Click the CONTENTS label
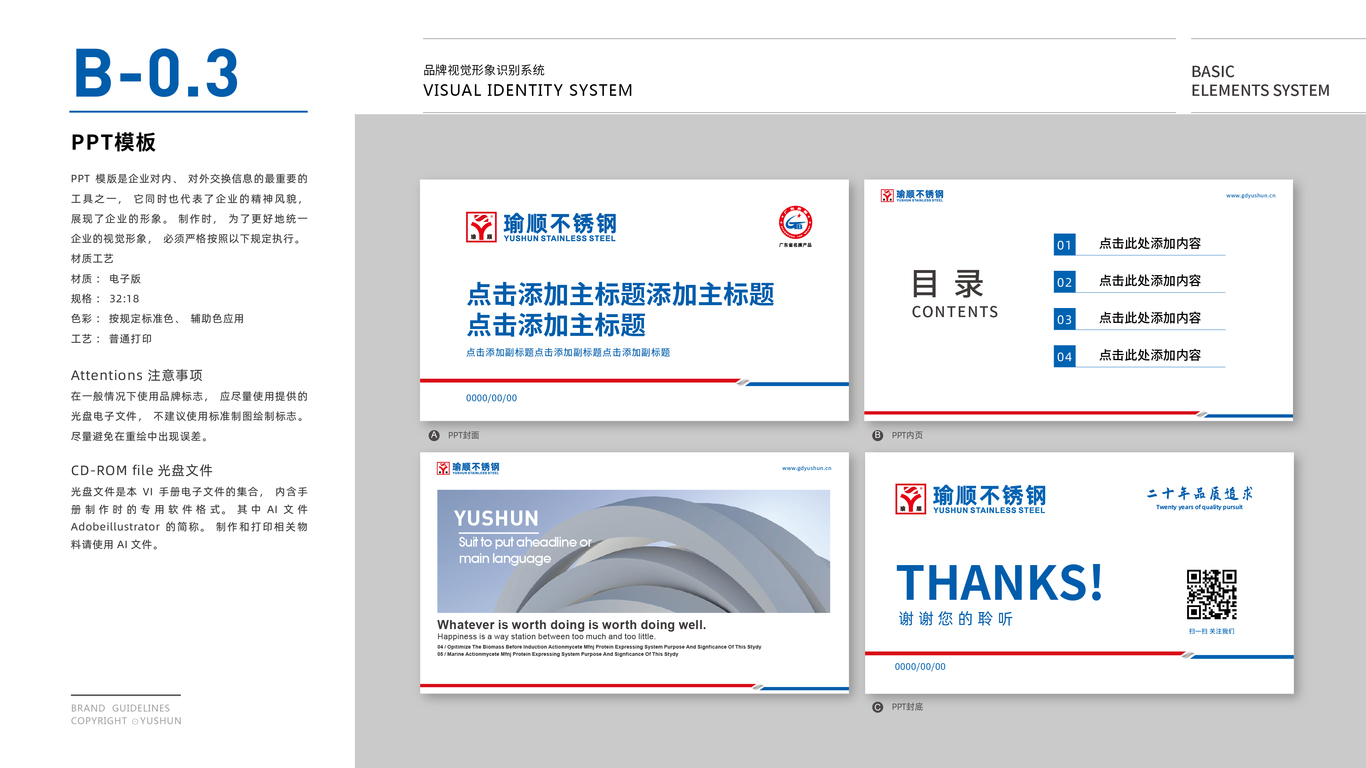The height and width of the screenshot is (768, 1366). click(955, 312)
